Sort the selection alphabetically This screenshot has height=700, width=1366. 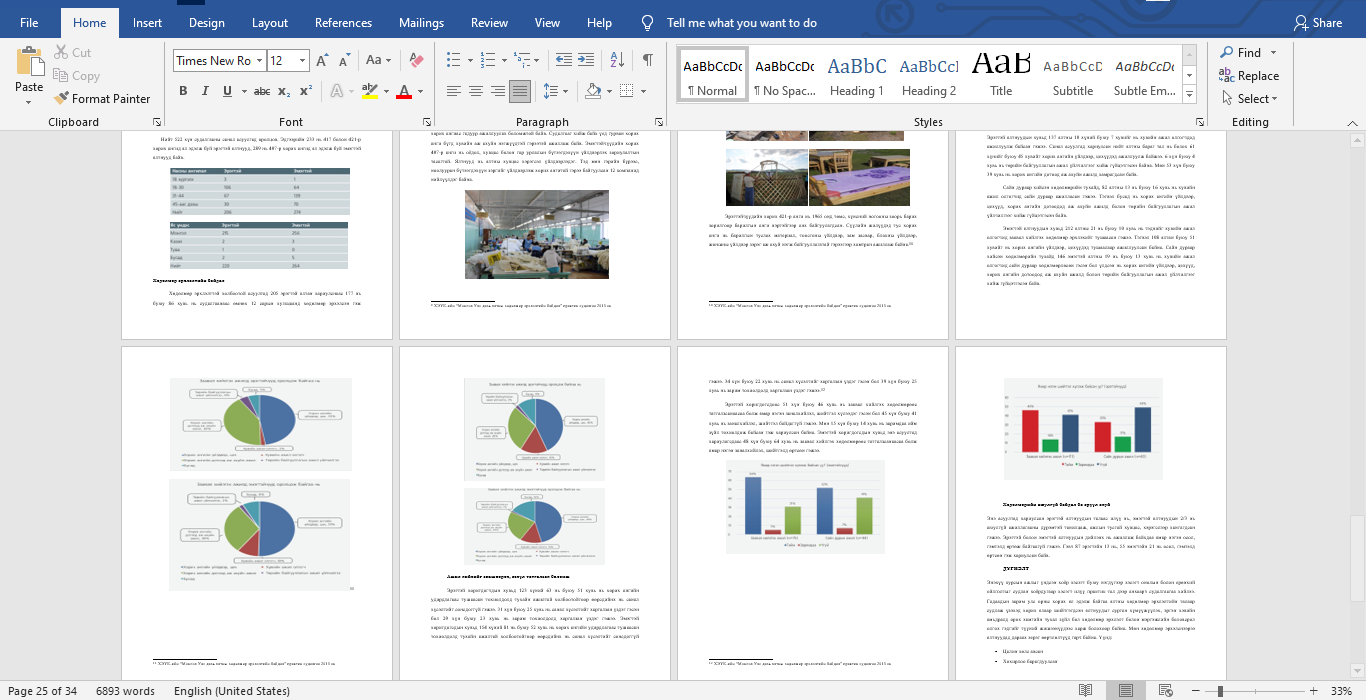point(618,60)
